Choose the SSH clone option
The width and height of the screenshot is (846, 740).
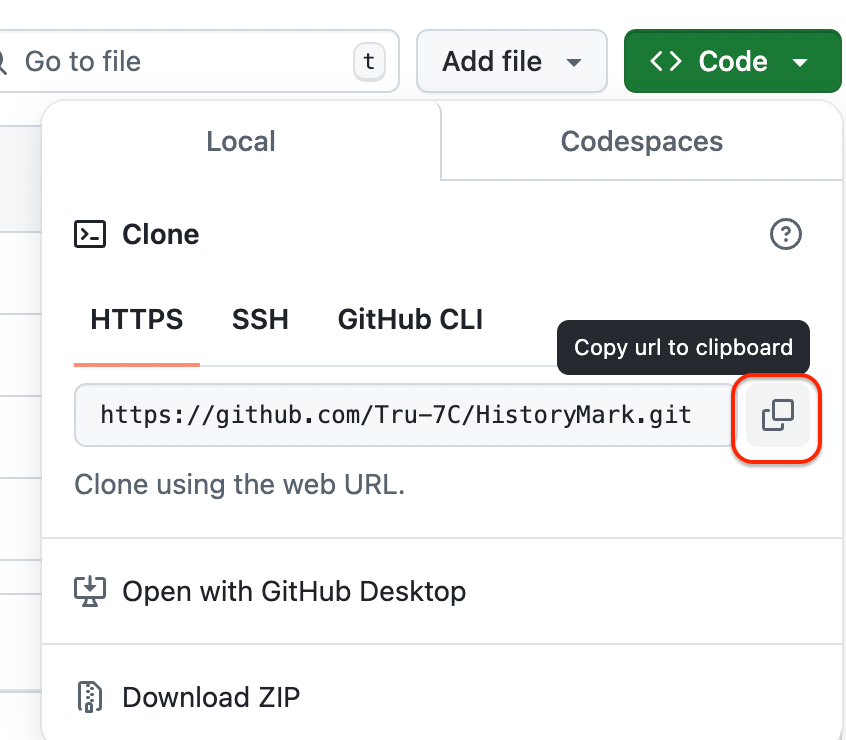point(260,320)
